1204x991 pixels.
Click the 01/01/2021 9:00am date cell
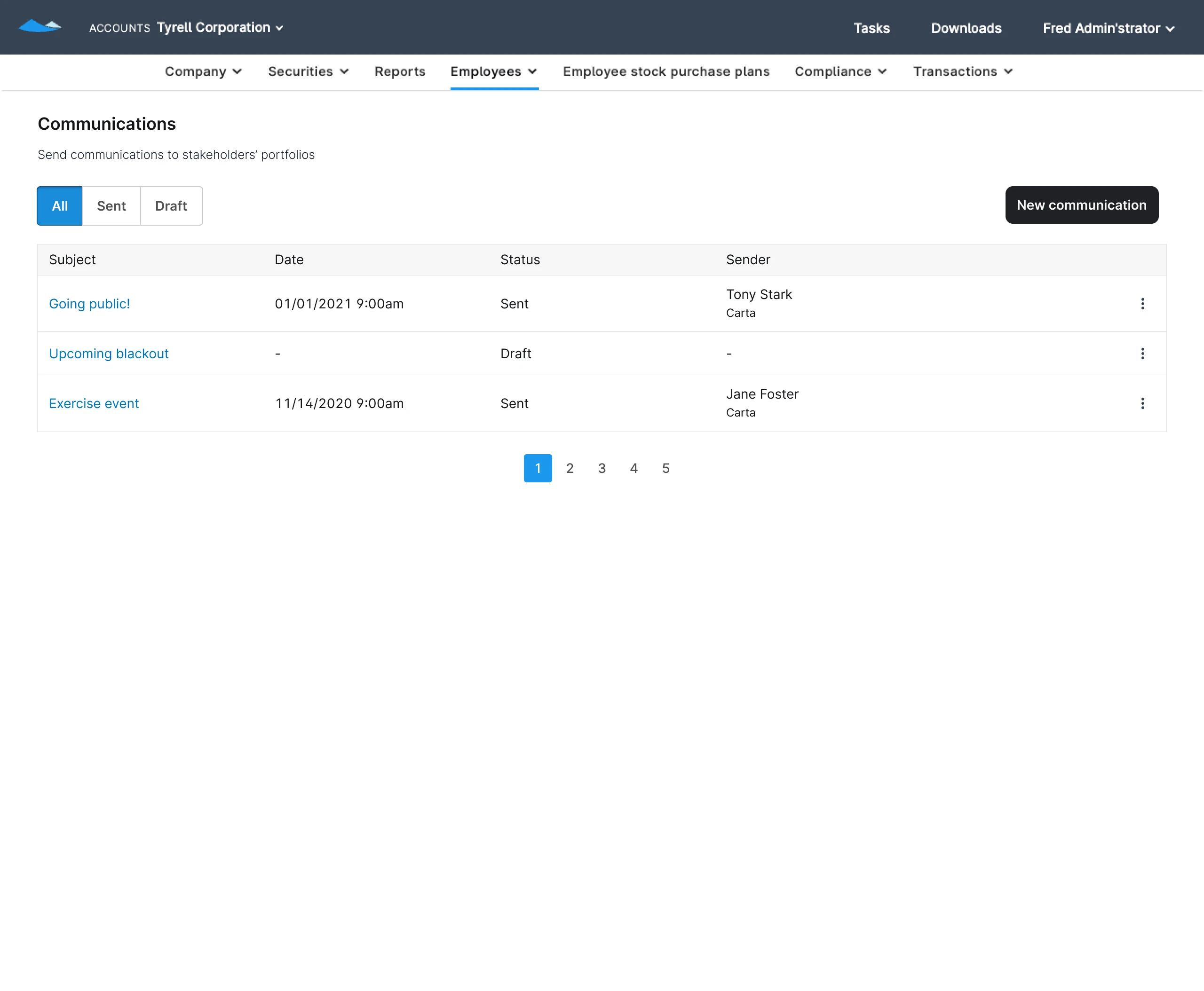[x=339, y=304]
